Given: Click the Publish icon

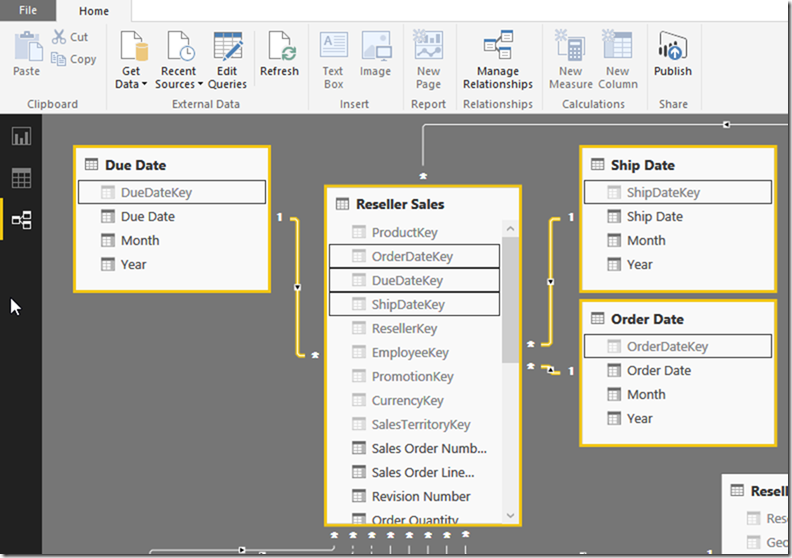Looking at the screenshot, I should (x=673, y=45).
